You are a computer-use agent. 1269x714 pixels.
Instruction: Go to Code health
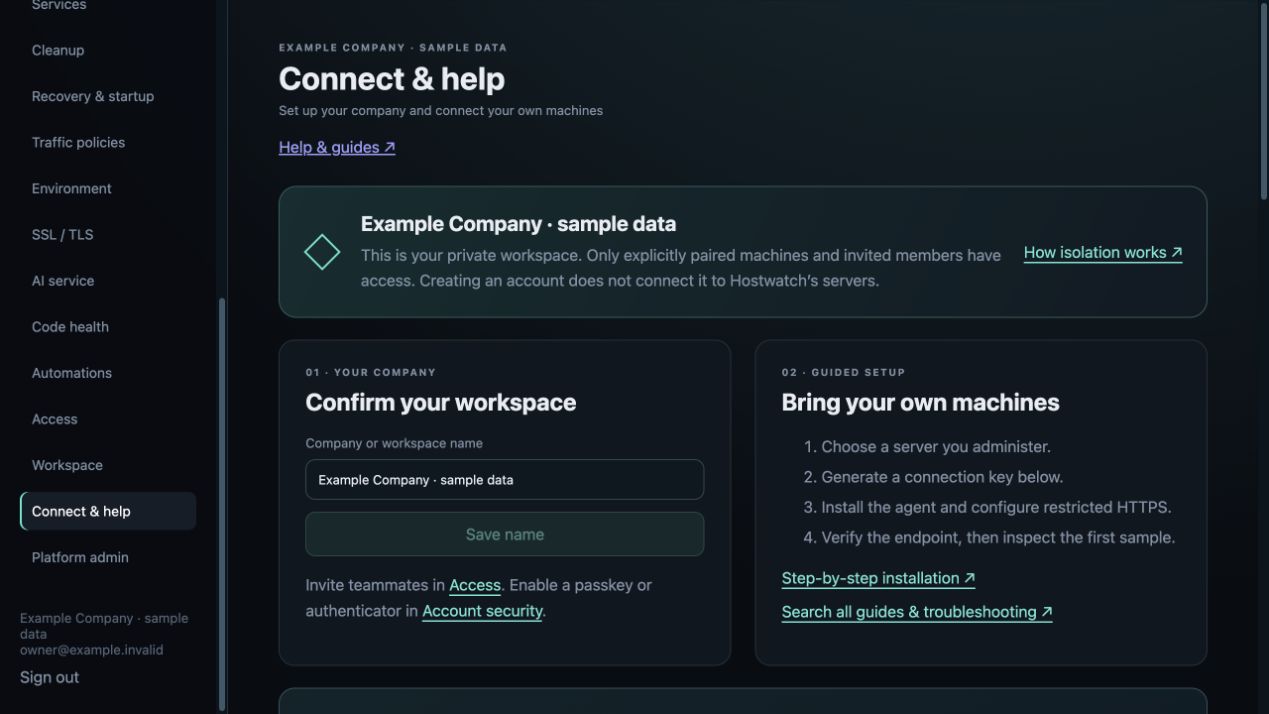(108, 326)
